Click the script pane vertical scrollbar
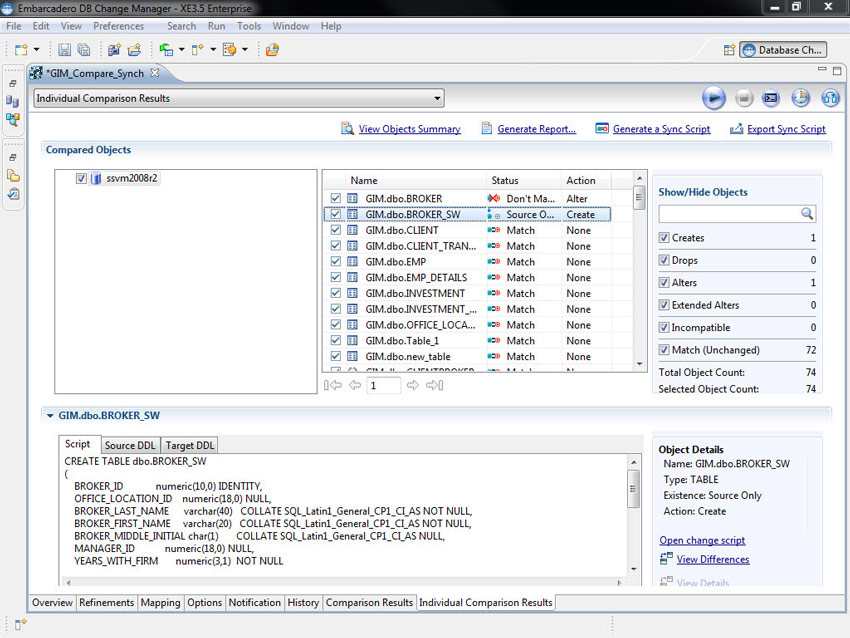This screenshot has height=638, width=850. click(633, 515)
